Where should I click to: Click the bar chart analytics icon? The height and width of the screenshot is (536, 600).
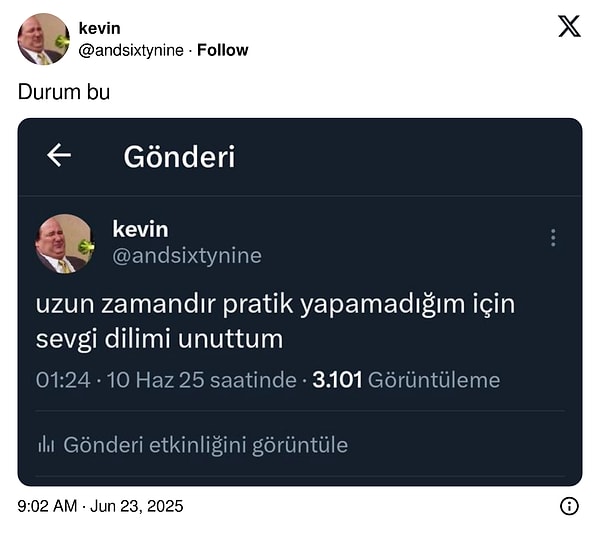pyautogui.click(x=45, y=445)
